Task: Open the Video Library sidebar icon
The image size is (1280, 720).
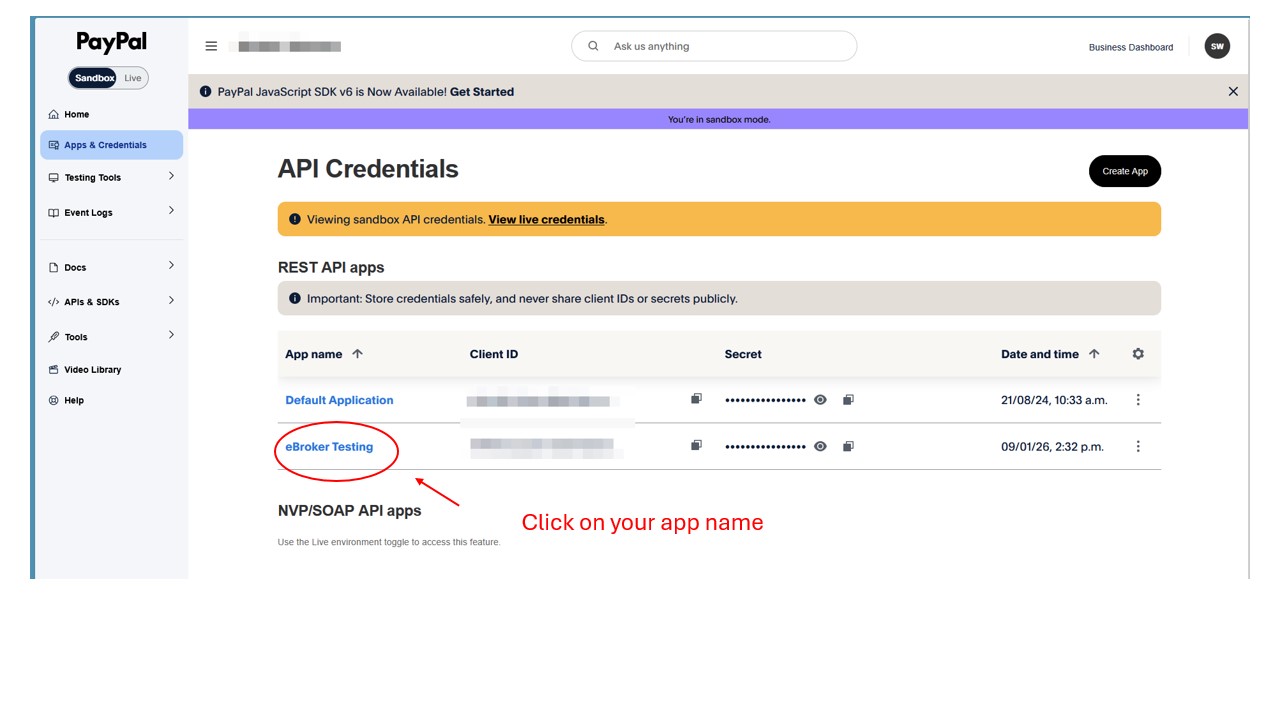Action: point(54,369)
